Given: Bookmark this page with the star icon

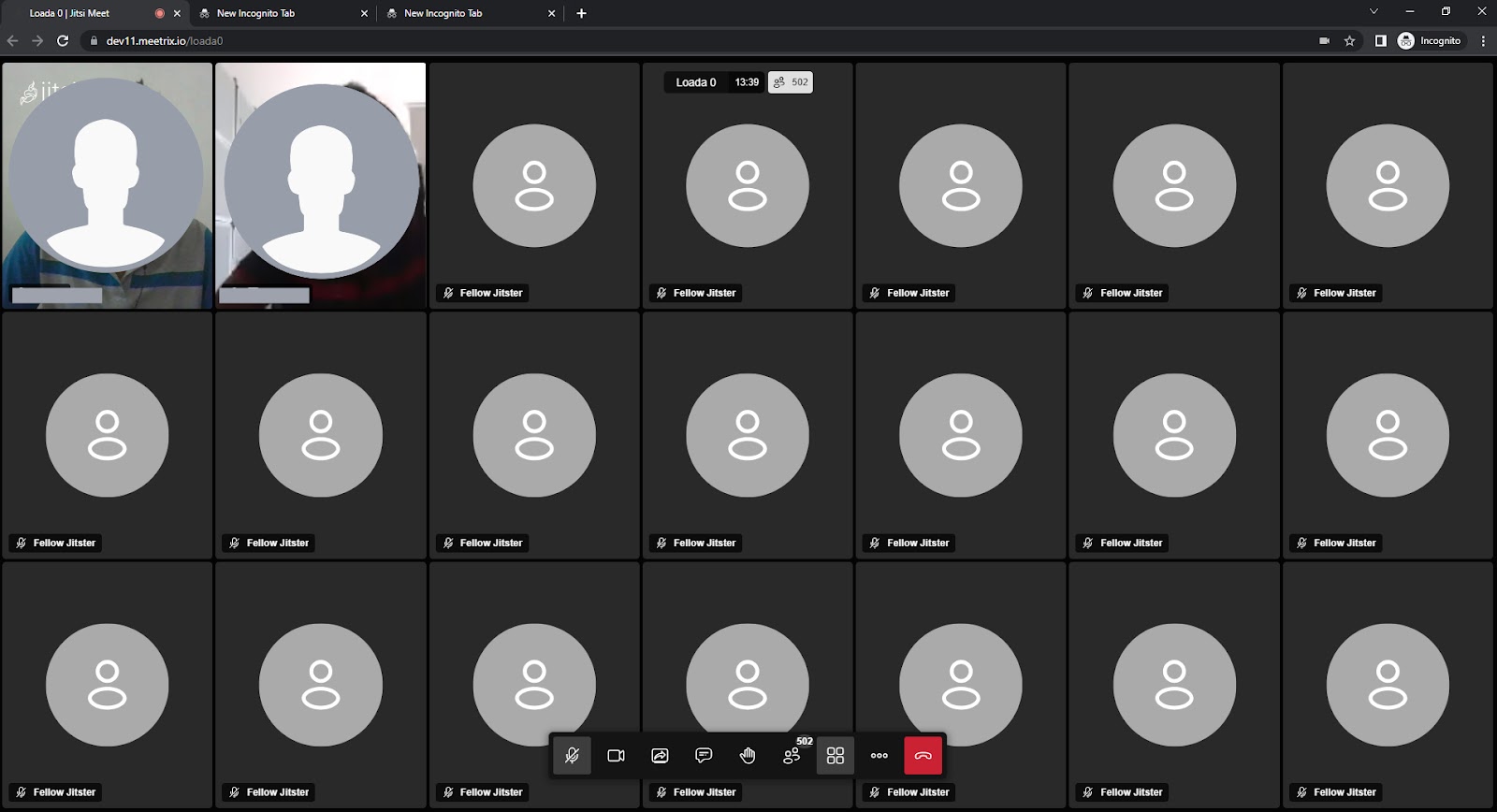Looking at the screenshot, I should pos(1349,41).
